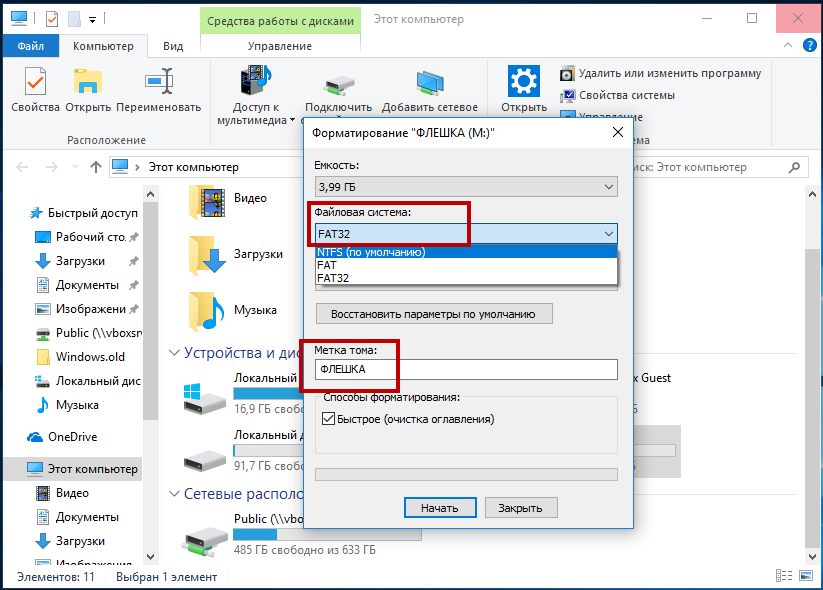Click Средства работы с дисками header

(x=280, y=21)
